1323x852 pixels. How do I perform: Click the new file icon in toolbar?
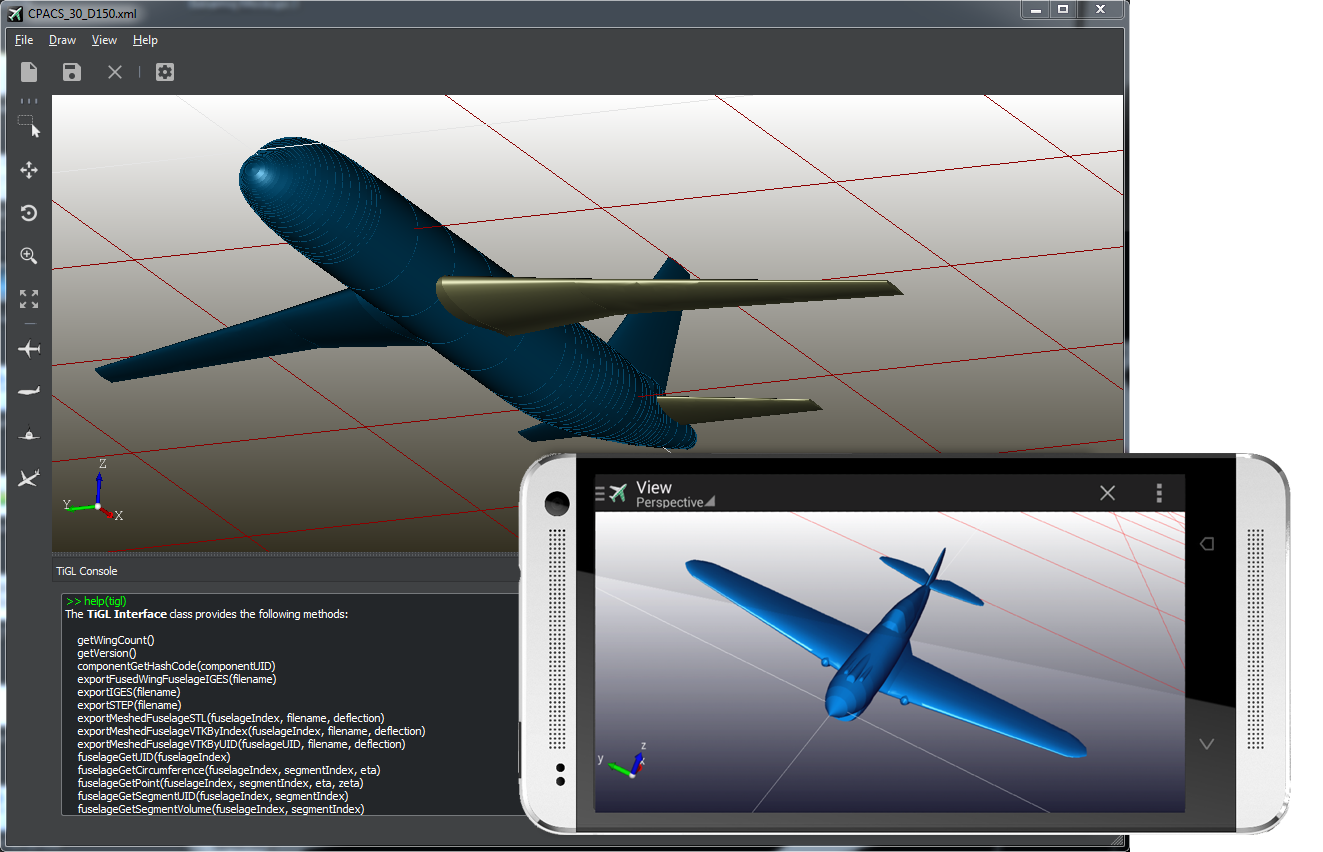(29, 72)
